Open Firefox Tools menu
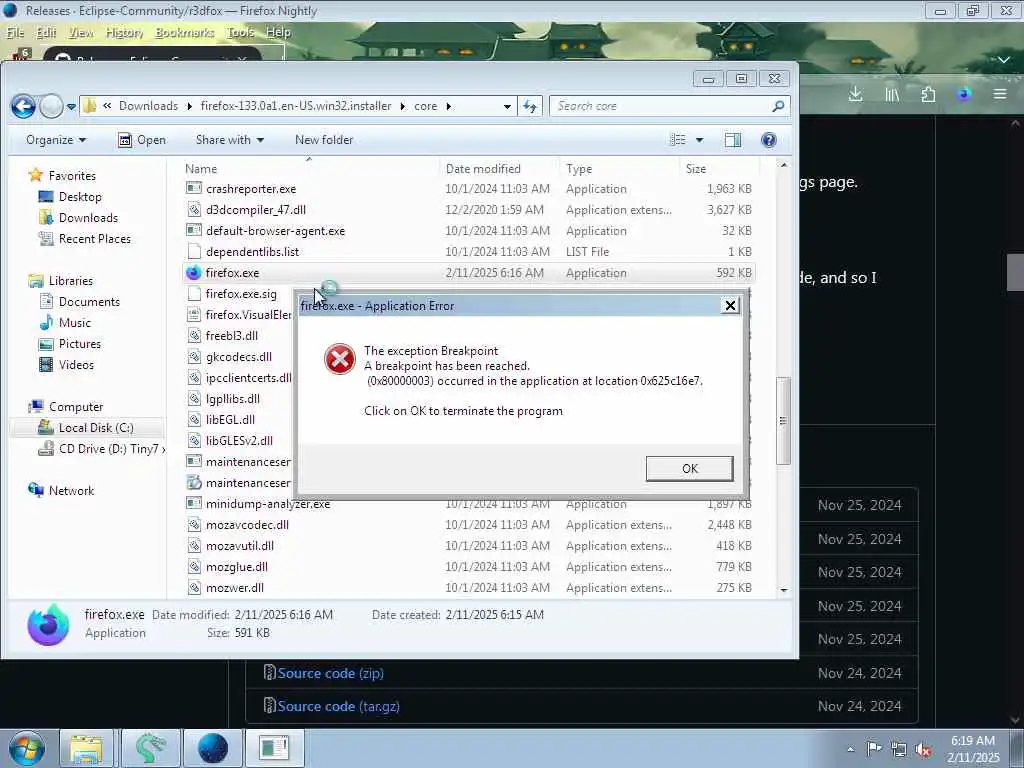Viewport: 1024px width, 768px height. 240,32
